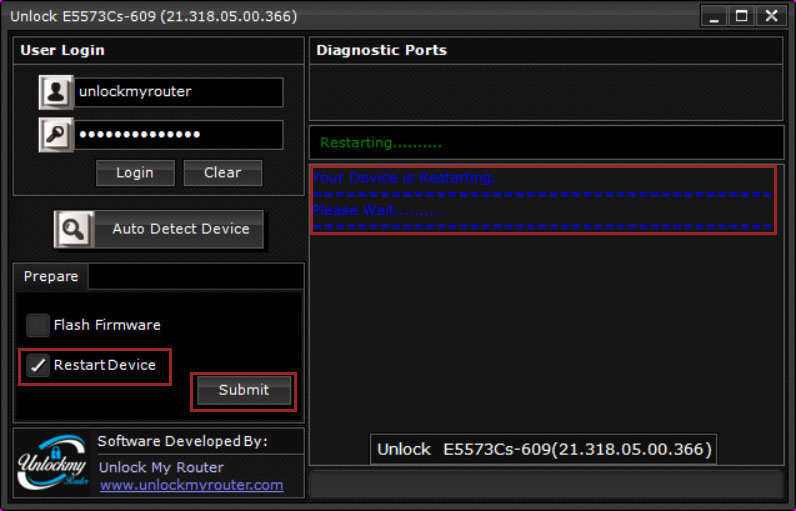Maximize the Unlock E5573Cs-609 window
This screenshot has height=511, width=796.
pos(742,16)
